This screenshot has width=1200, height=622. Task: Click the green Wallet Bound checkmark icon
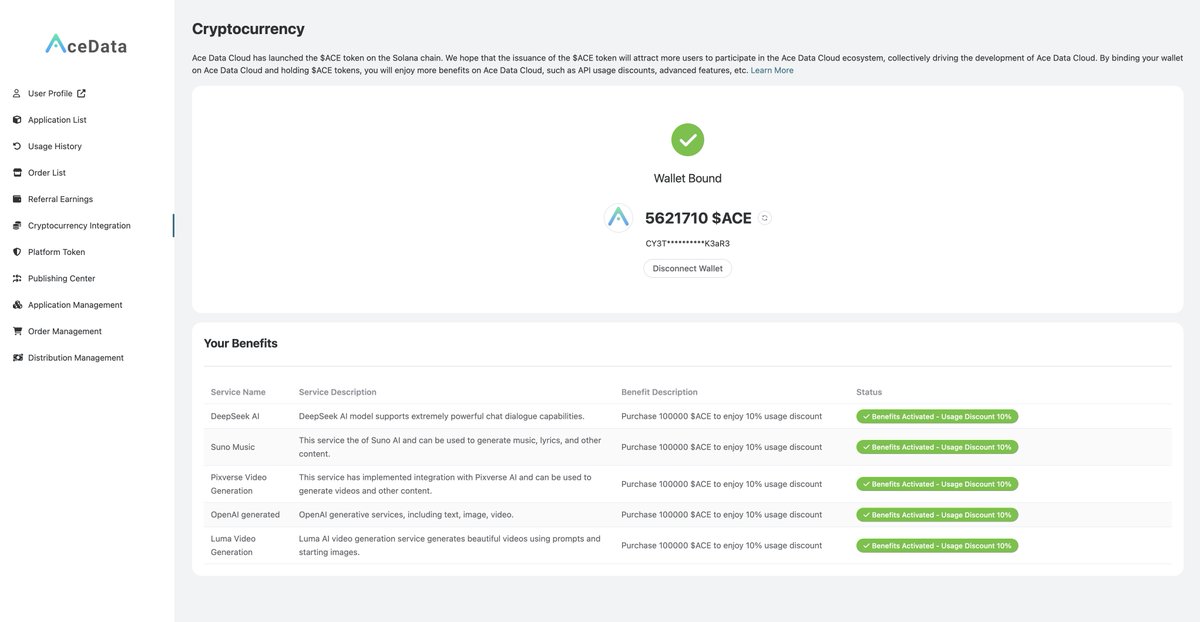(x=687, y=140)
